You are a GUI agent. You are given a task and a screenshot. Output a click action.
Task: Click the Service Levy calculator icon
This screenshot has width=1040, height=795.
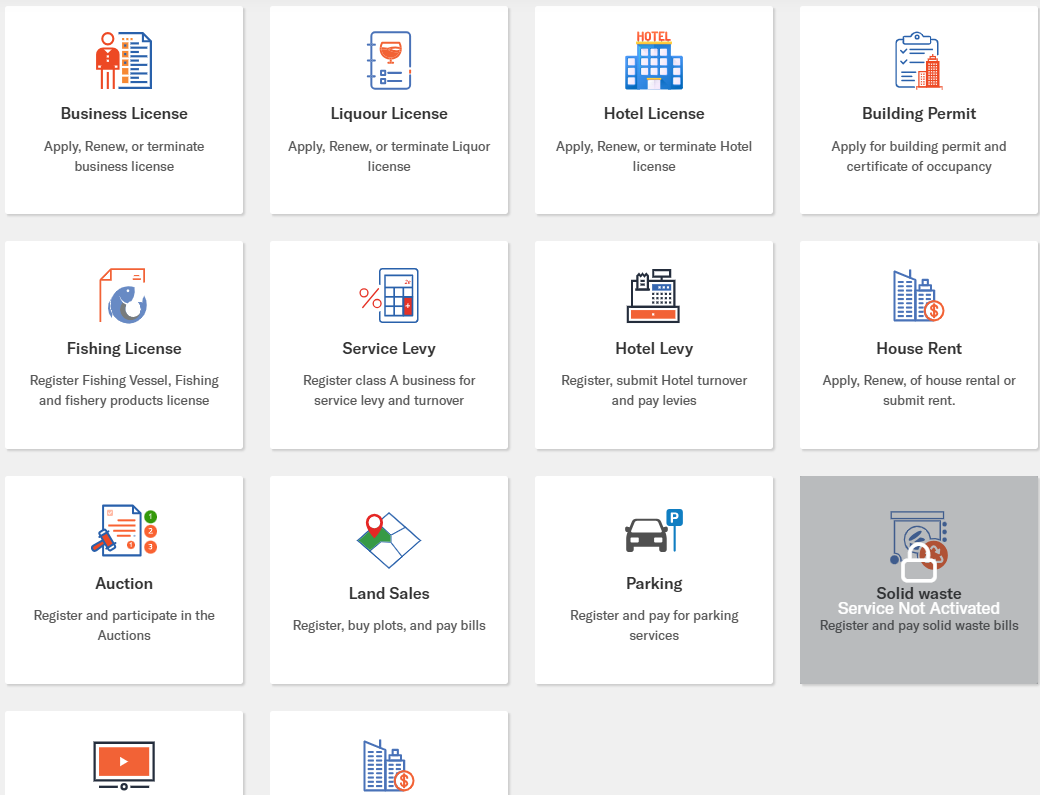(x=389, y=296)
